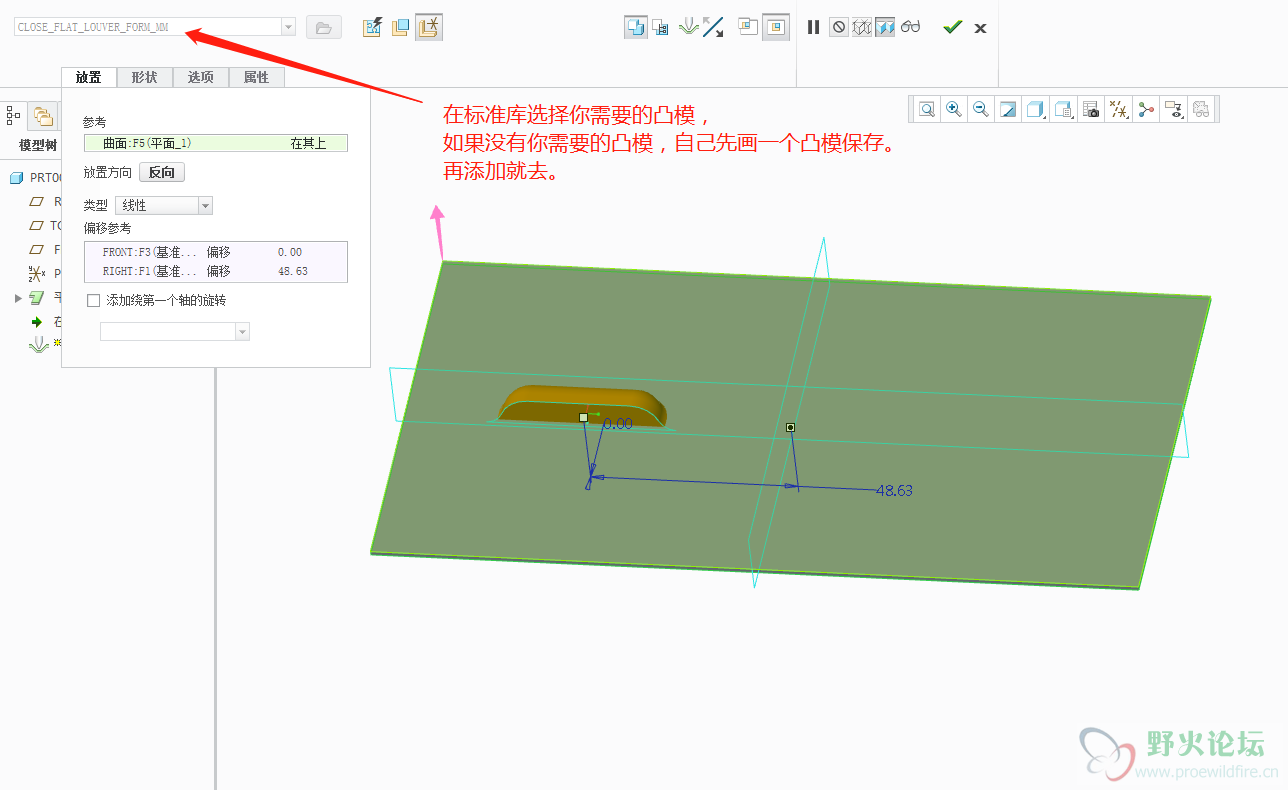Click the Refit zoom icon
This screenshot has height=790, width=1288.
pos(927,109)
